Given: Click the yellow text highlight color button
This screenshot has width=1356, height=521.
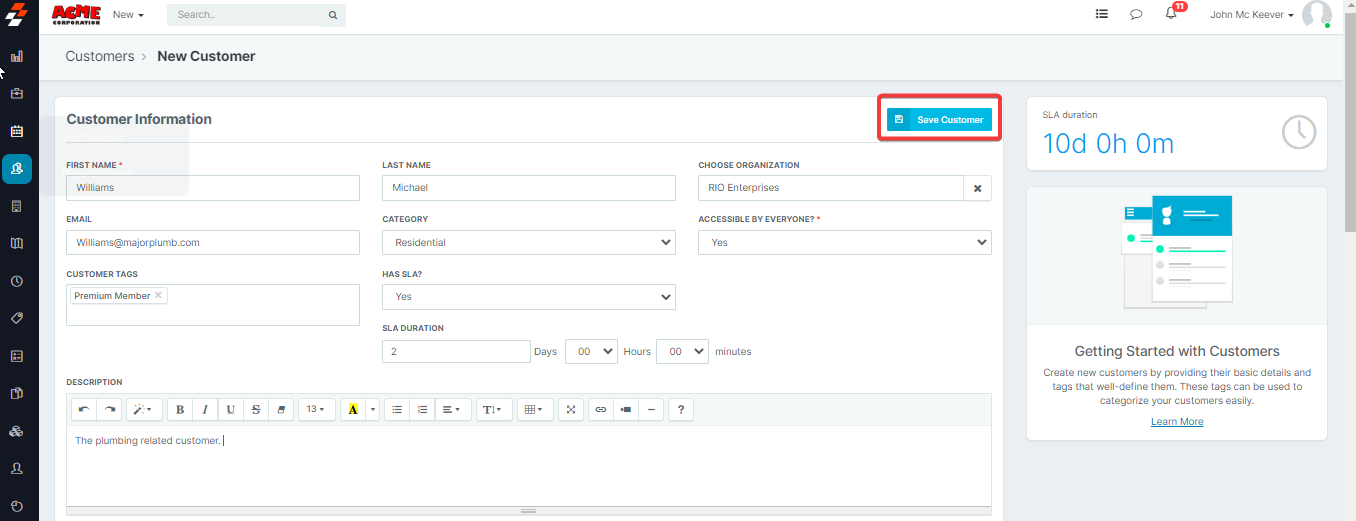Looking at the screenshot, I should coord(352,409).
